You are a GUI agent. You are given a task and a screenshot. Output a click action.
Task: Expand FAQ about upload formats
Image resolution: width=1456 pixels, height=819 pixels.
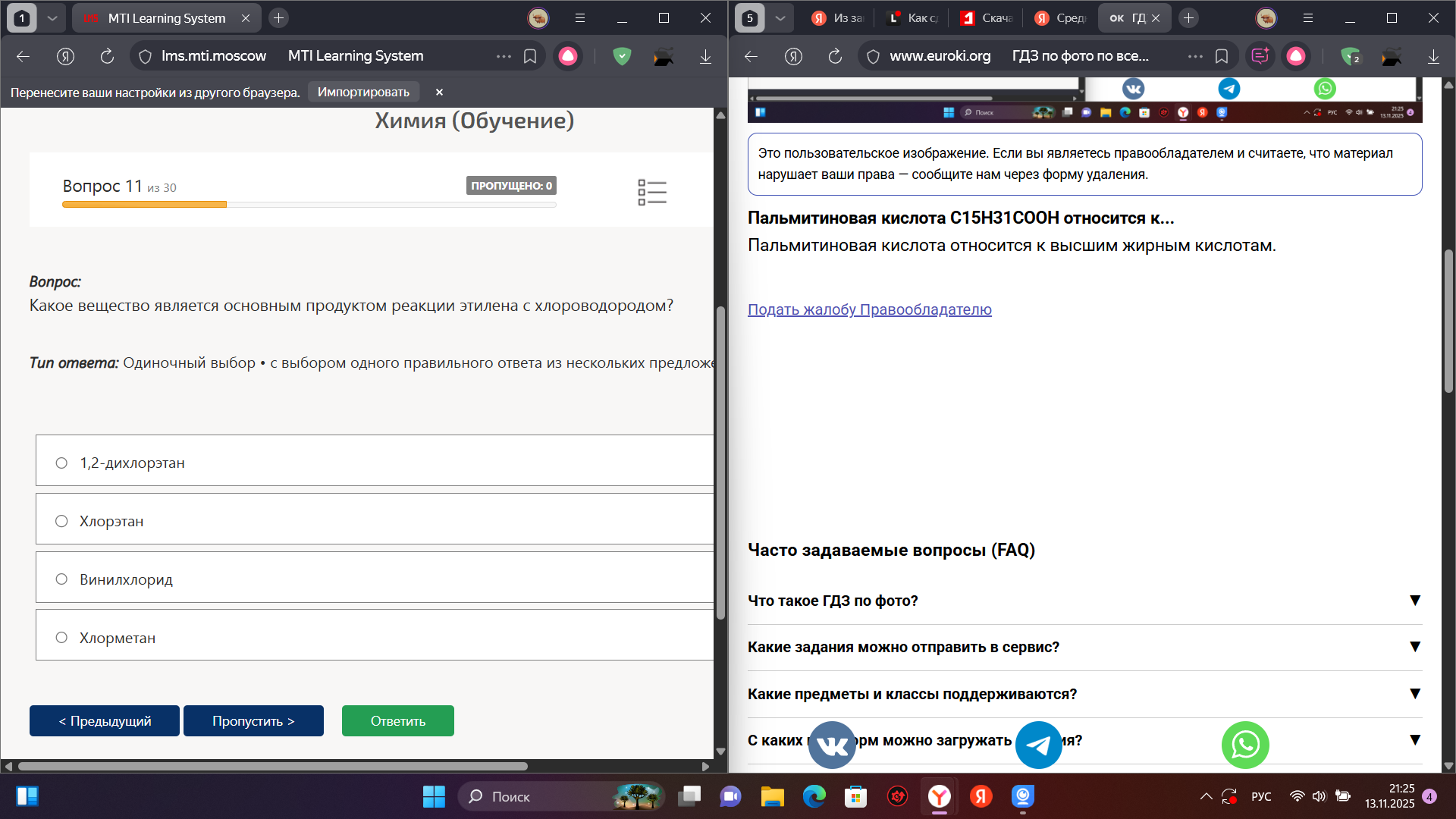point(1084,740)
